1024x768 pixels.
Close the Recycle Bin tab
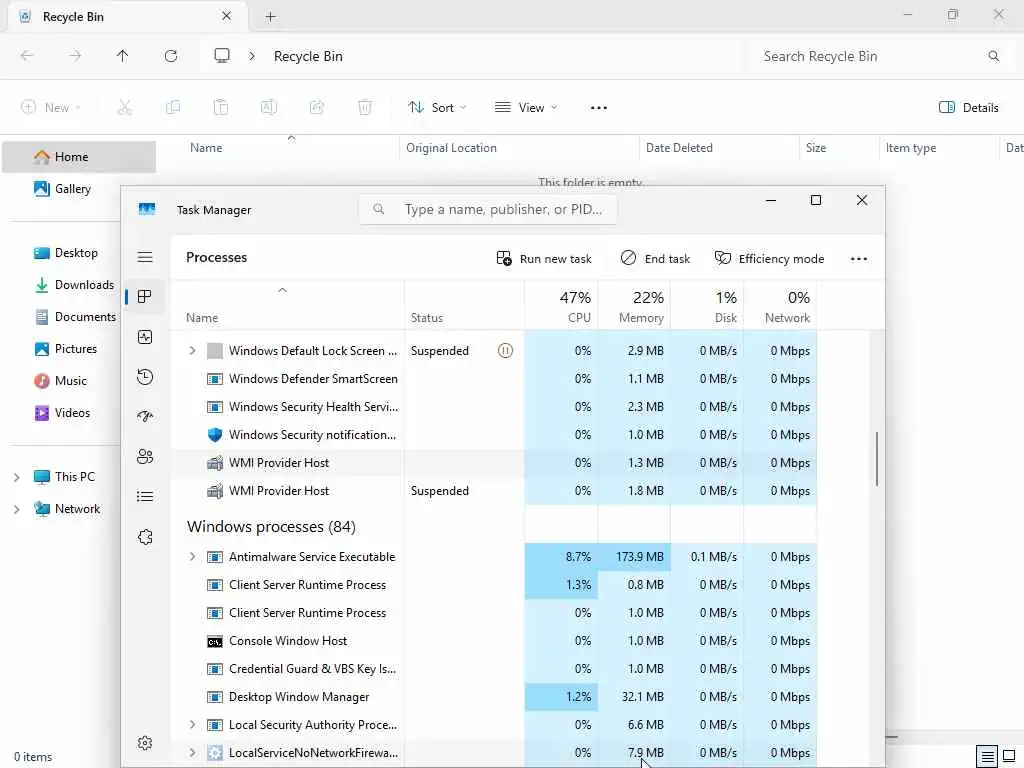click(x=227, y=16)
